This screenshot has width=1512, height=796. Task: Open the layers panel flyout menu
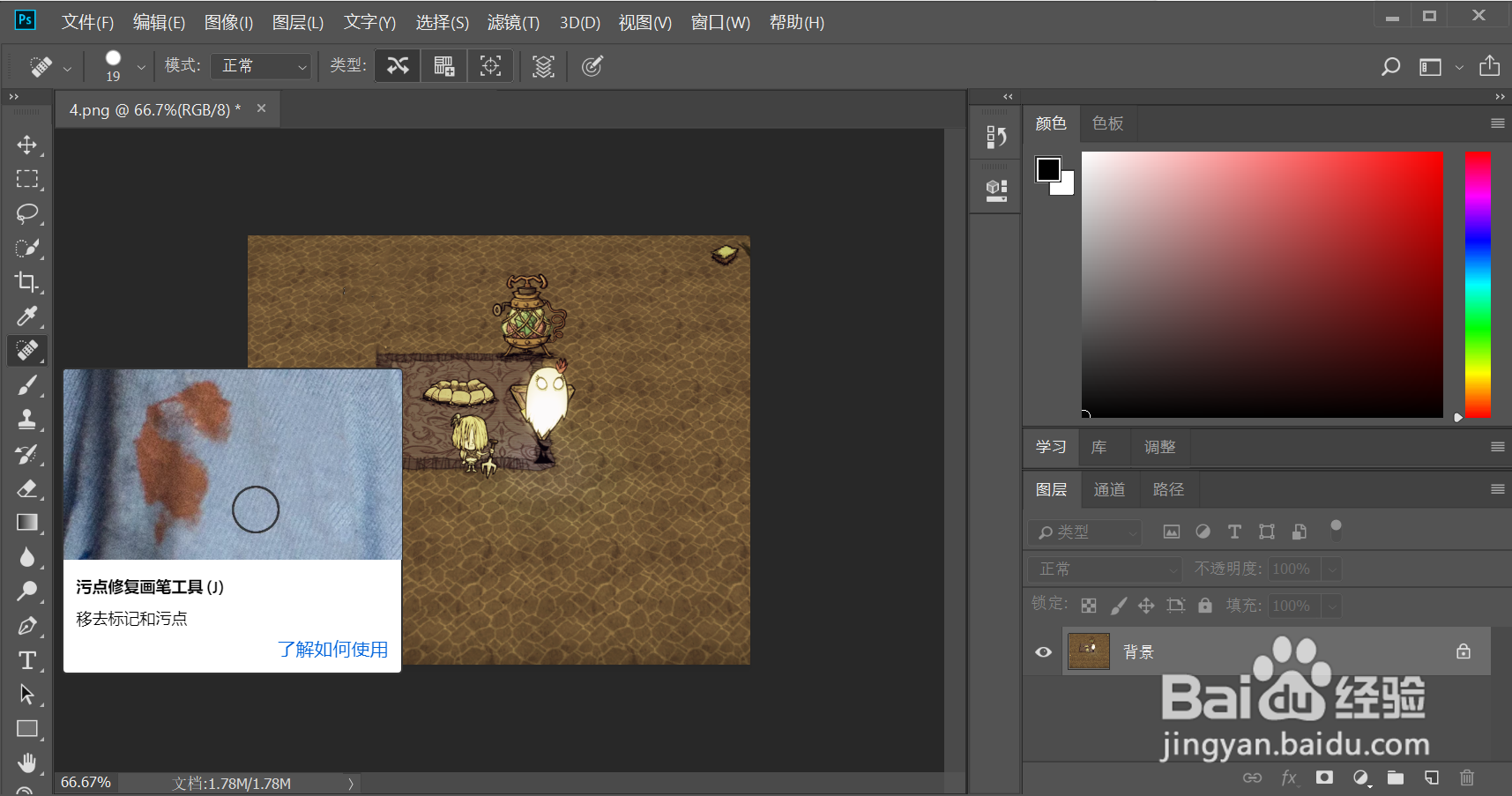[1497, 489]
